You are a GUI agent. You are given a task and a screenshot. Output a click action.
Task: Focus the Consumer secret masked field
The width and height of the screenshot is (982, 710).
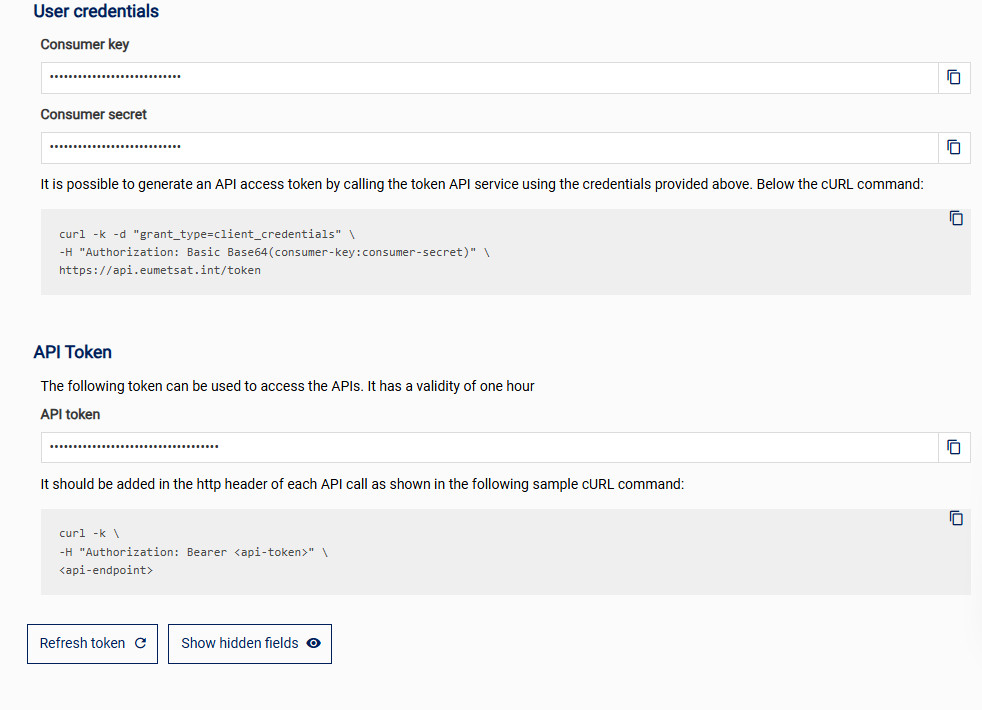[x=490, y=147]
